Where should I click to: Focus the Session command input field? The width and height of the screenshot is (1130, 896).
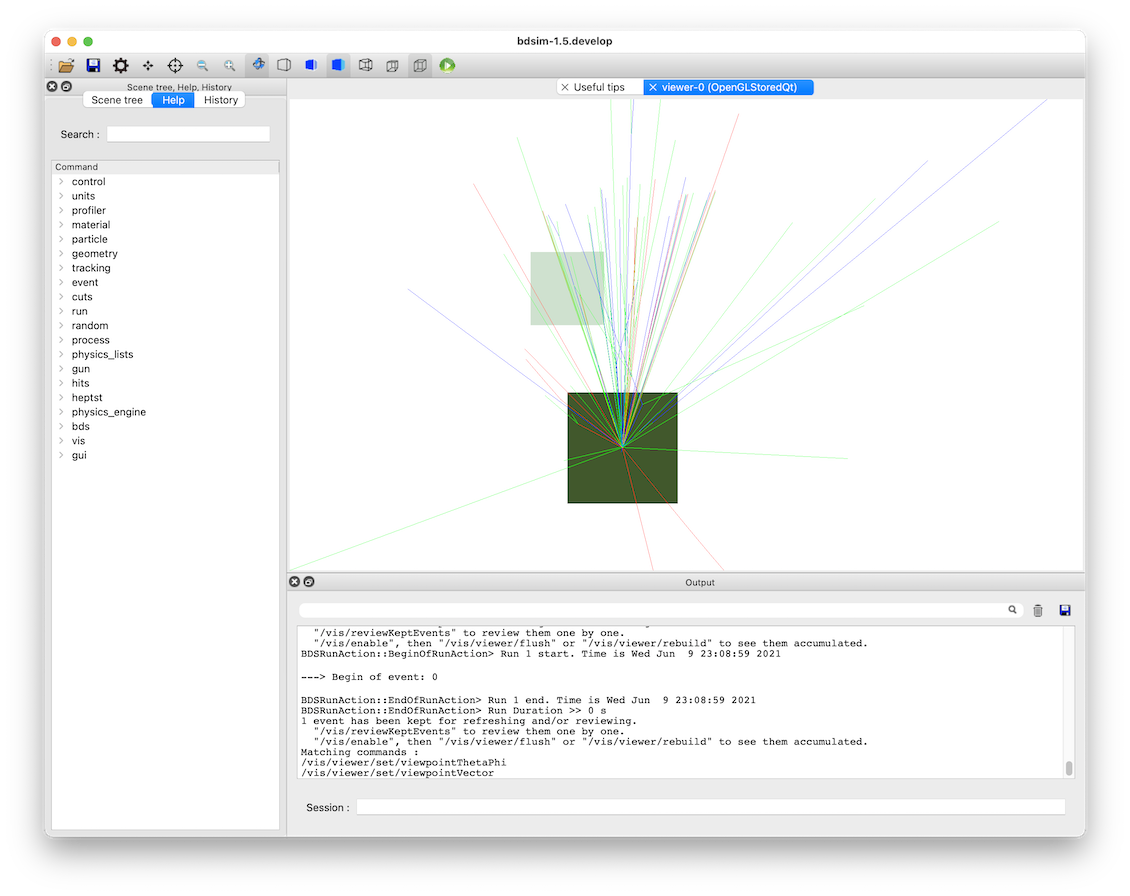[711, 807]
